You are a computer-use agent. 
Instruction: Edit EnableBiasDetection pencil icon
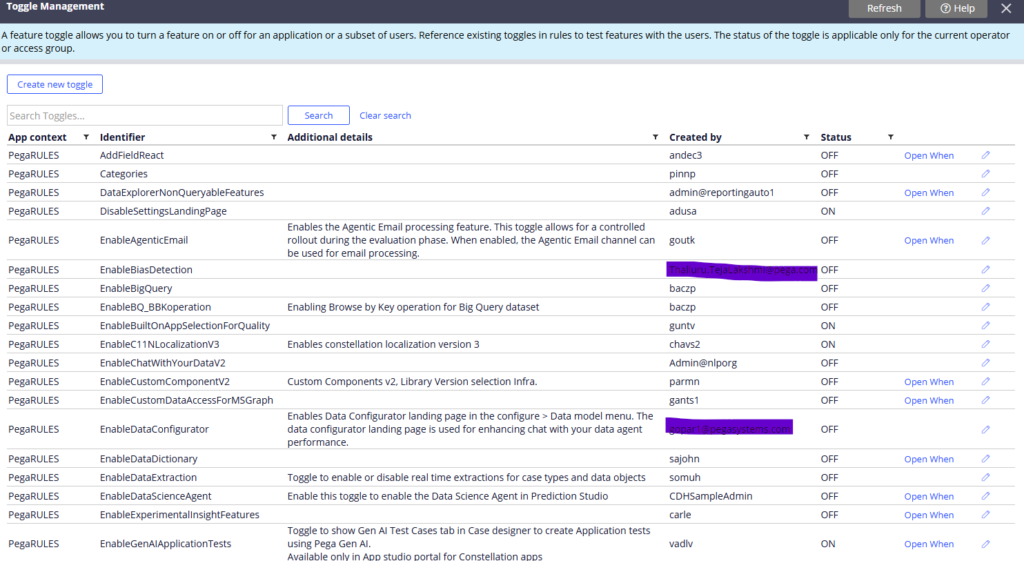(x=985, y=269)
